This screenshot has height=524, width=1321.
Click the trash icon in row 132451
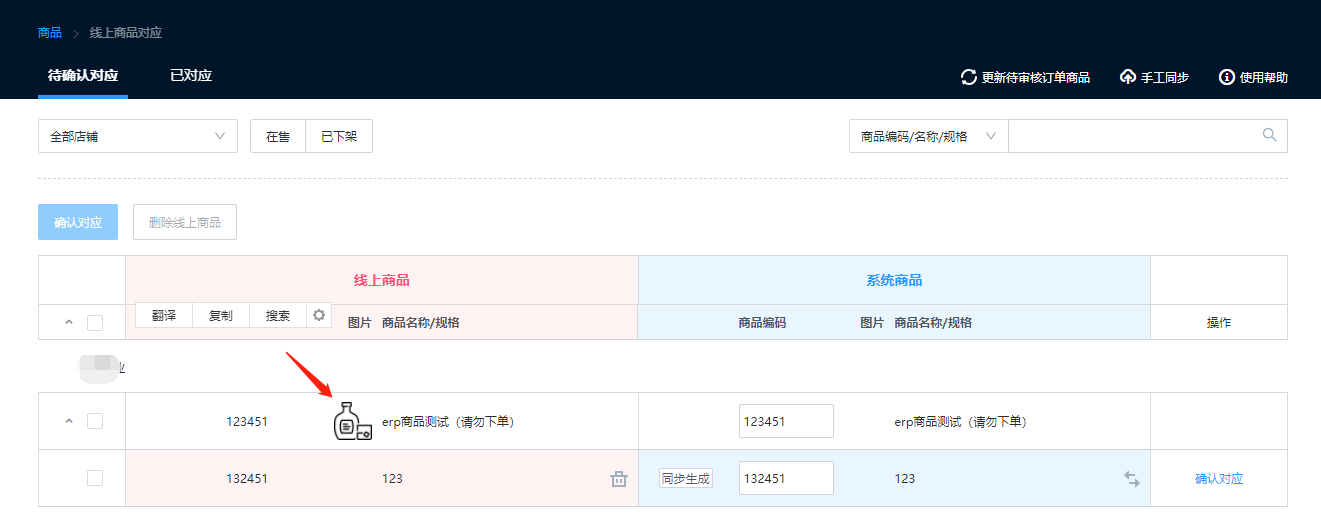(x=618, y=479)
